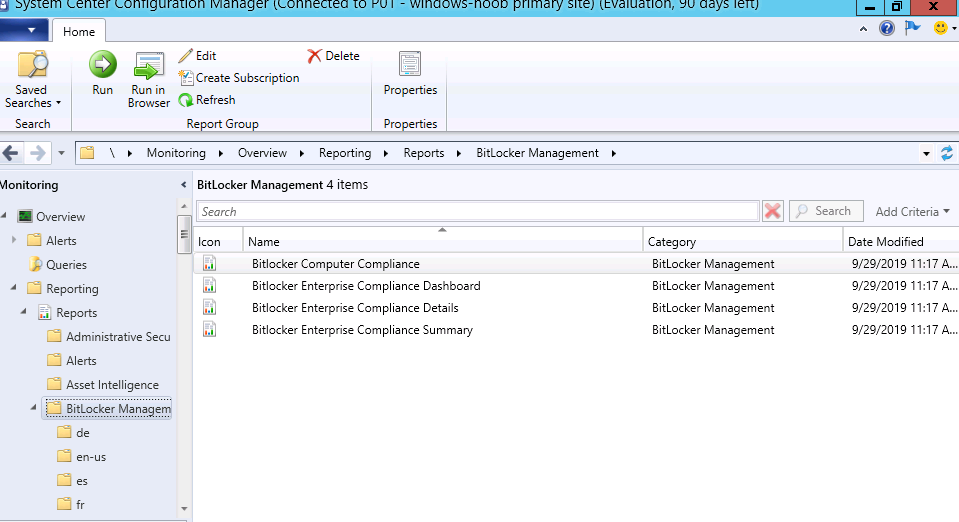Select Queries in the tree

(66, 265)
